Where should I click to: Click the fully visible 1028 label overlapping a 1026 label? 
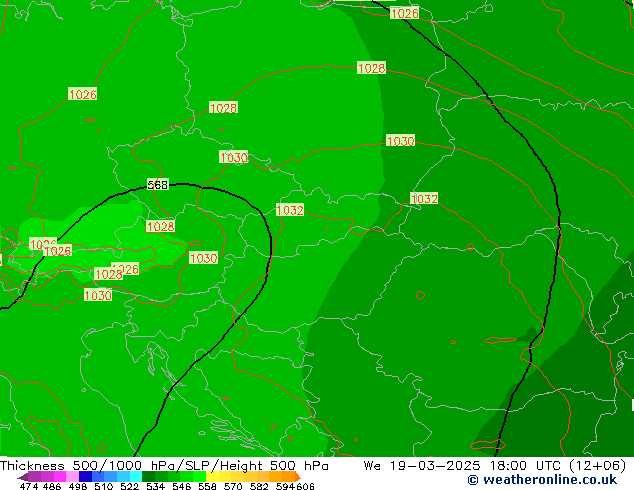(108, 274)
